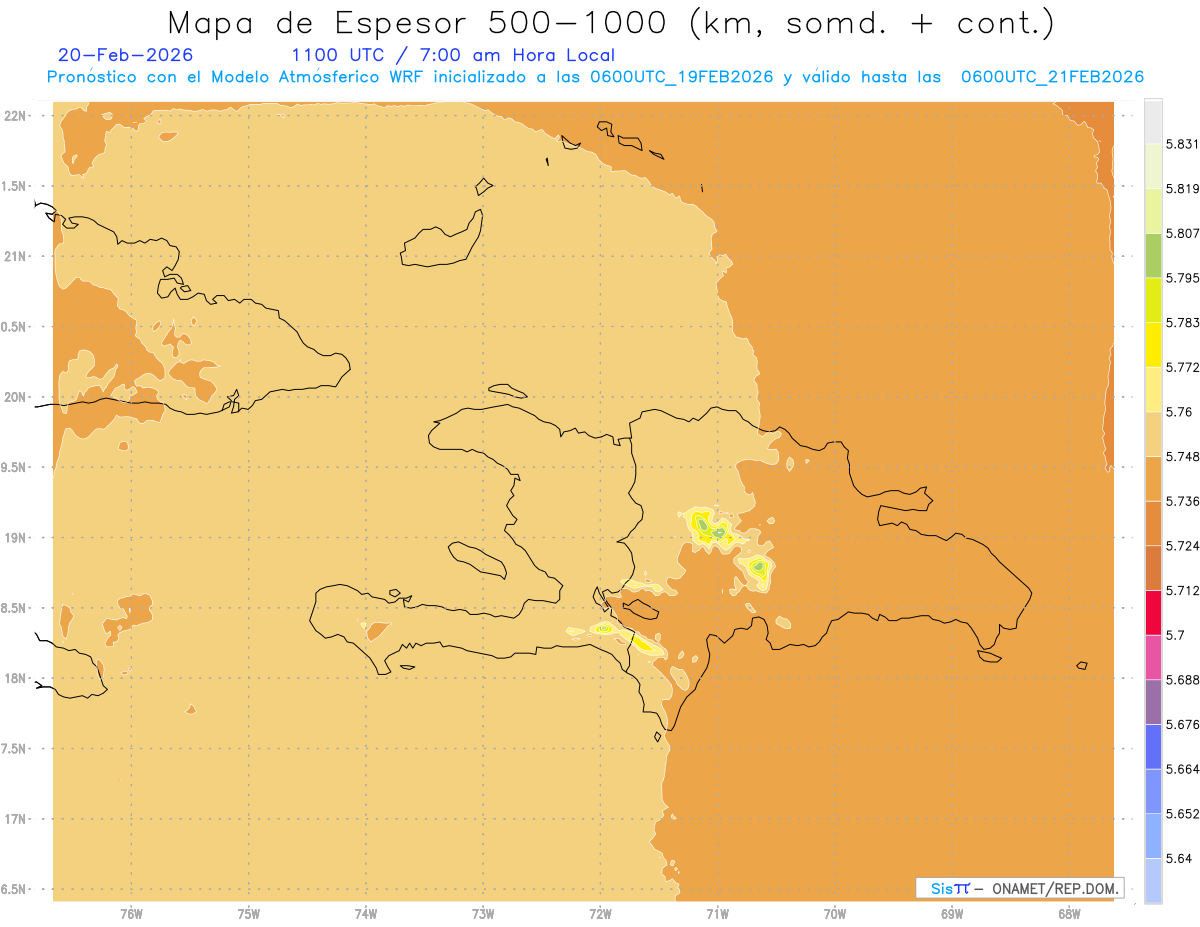
Task: Click the 70W longitude label
Action: tap(835, 914)
